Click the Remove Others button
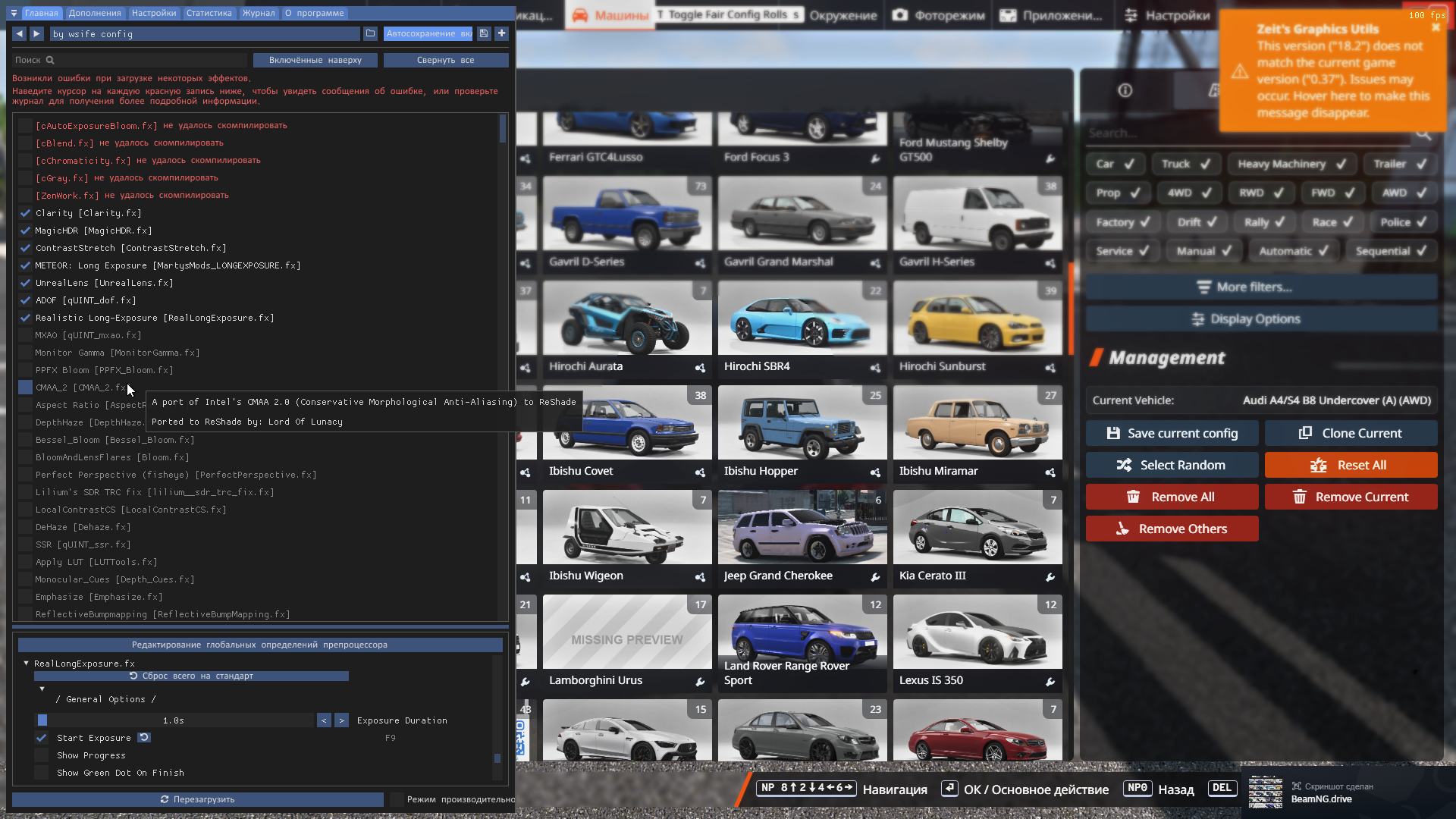 1172,529
